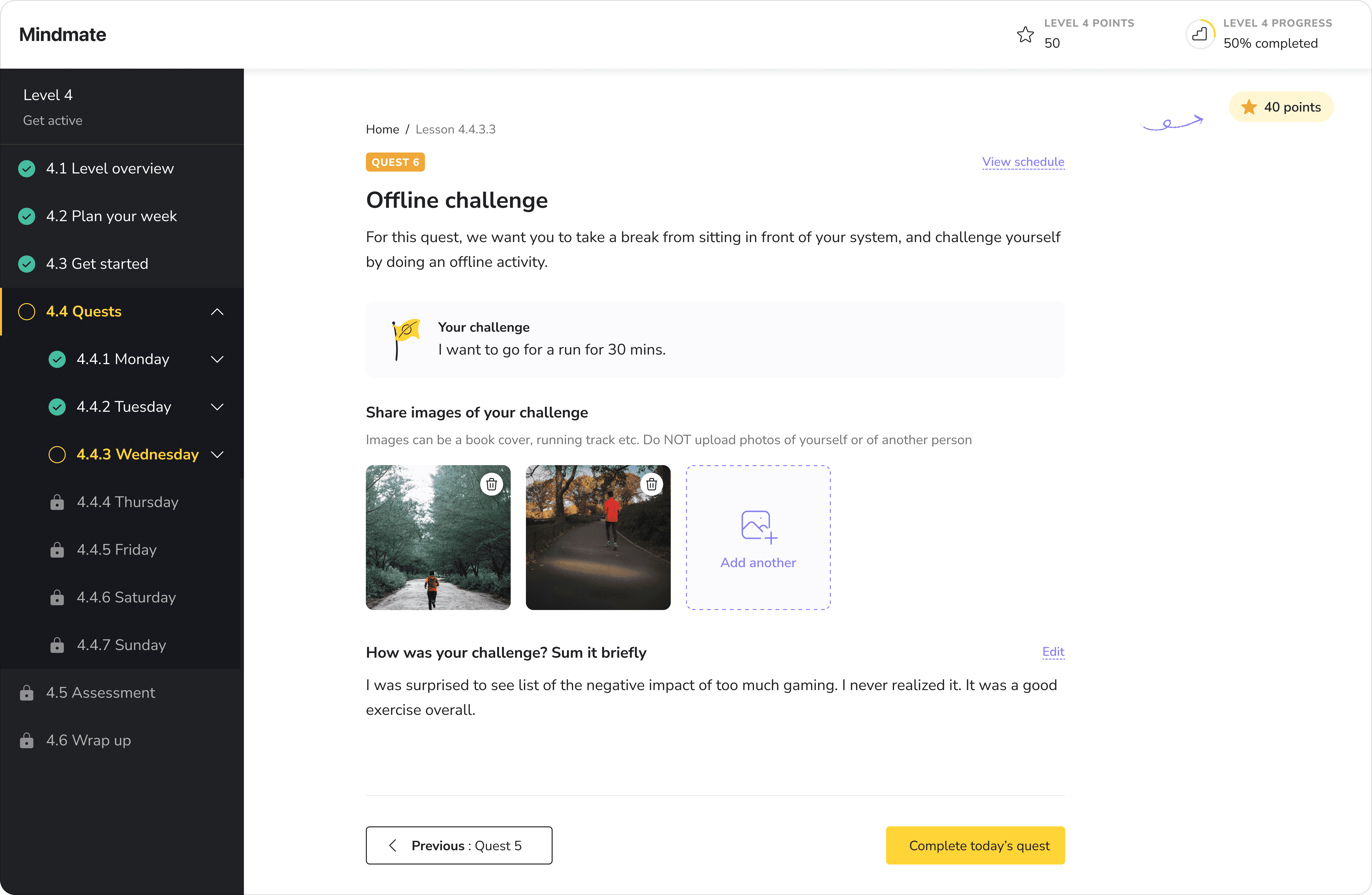The height and width of the screenshot is (895, 1372).
Task: Click the lock icon beside 4.4.6 Saturday
Action: tap(57, 597)
